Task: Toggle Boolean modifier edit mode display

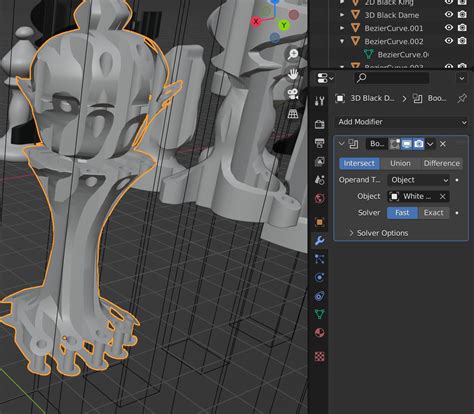Action: [x=395, y=144]
